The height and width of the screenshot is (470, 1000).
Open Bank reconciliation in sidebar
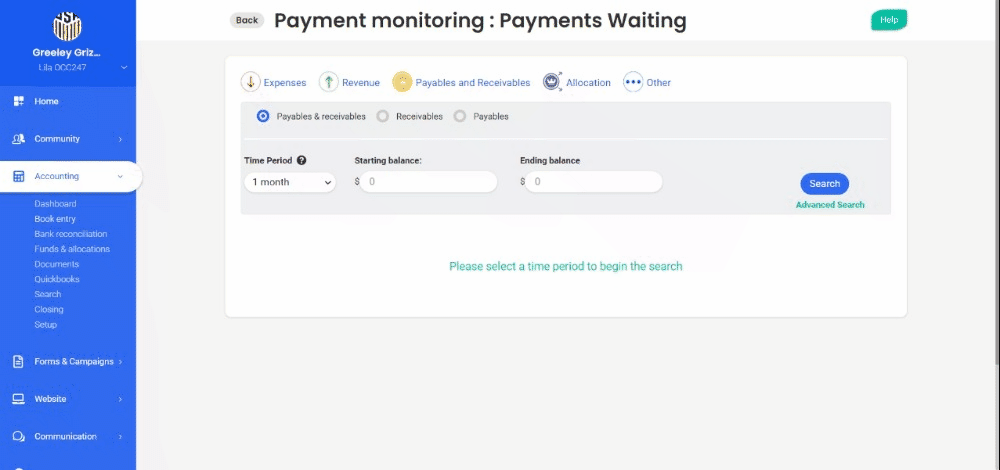click(70, 234)
